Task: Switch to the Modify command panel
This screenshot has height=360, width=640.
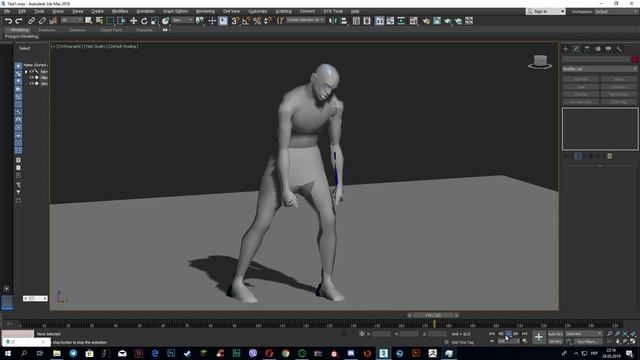Action: tap(576, 49)
